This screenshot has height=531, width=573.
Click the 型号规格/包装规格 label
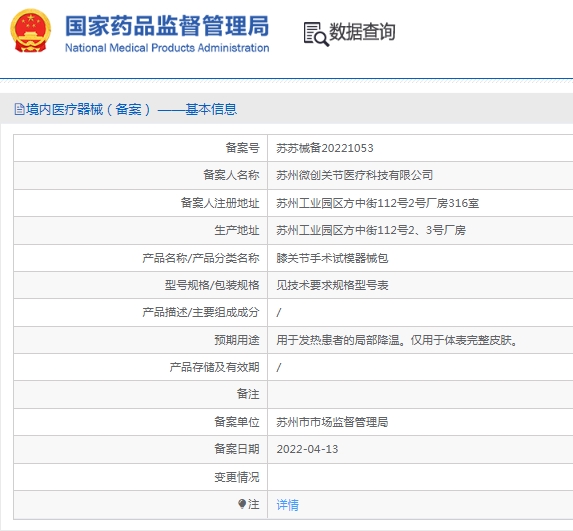pos(212,285)
